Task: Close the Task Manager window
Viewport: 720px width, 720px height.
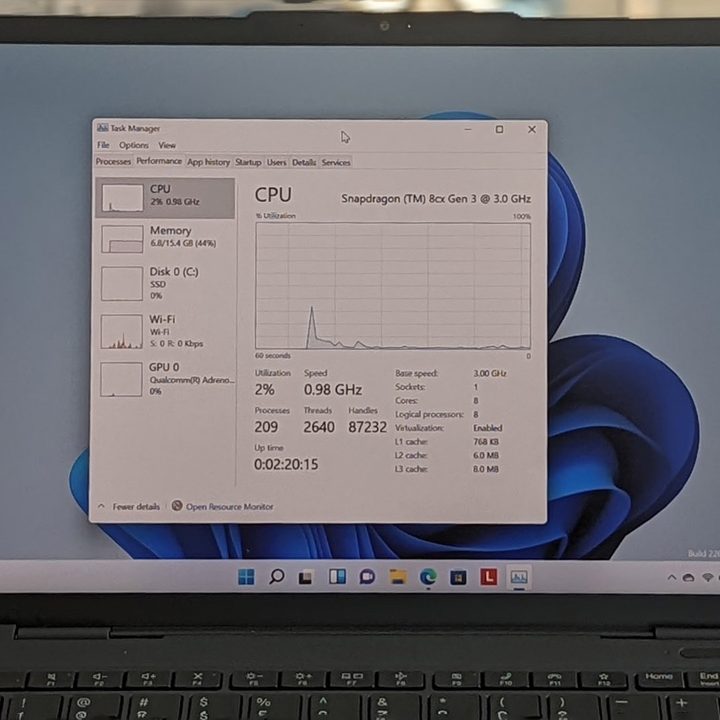Action: tap(532, 129)
